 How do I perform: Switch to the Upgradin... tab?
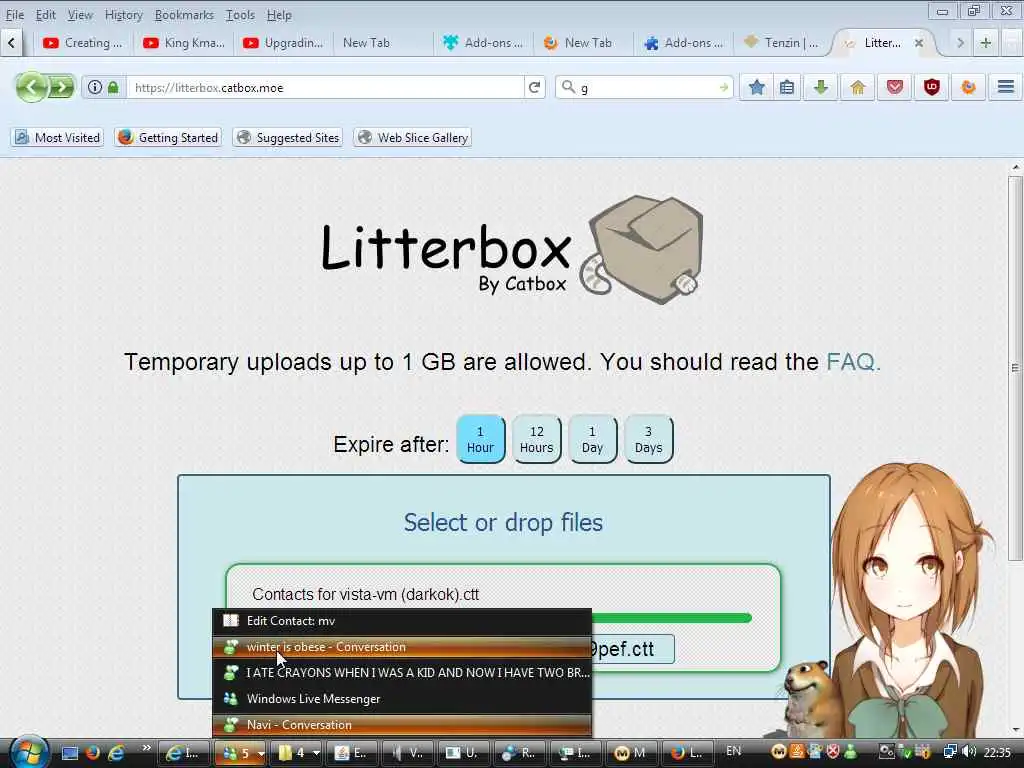coord(283,43)
